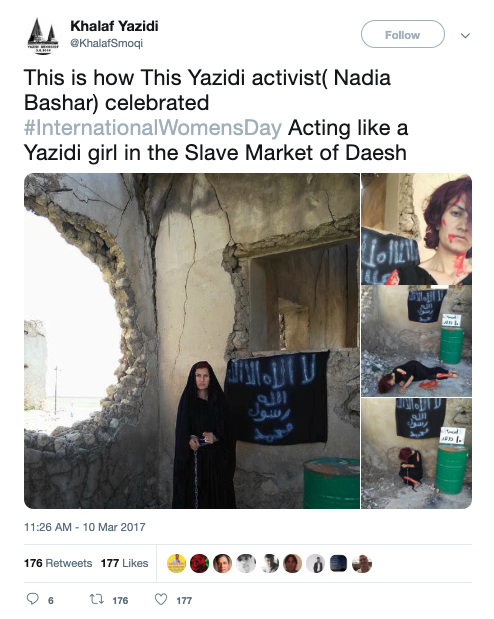Click the Khalaf Yazidi display name
The image size is (494, 619).
pyautogui.click(x=115, y=26)
